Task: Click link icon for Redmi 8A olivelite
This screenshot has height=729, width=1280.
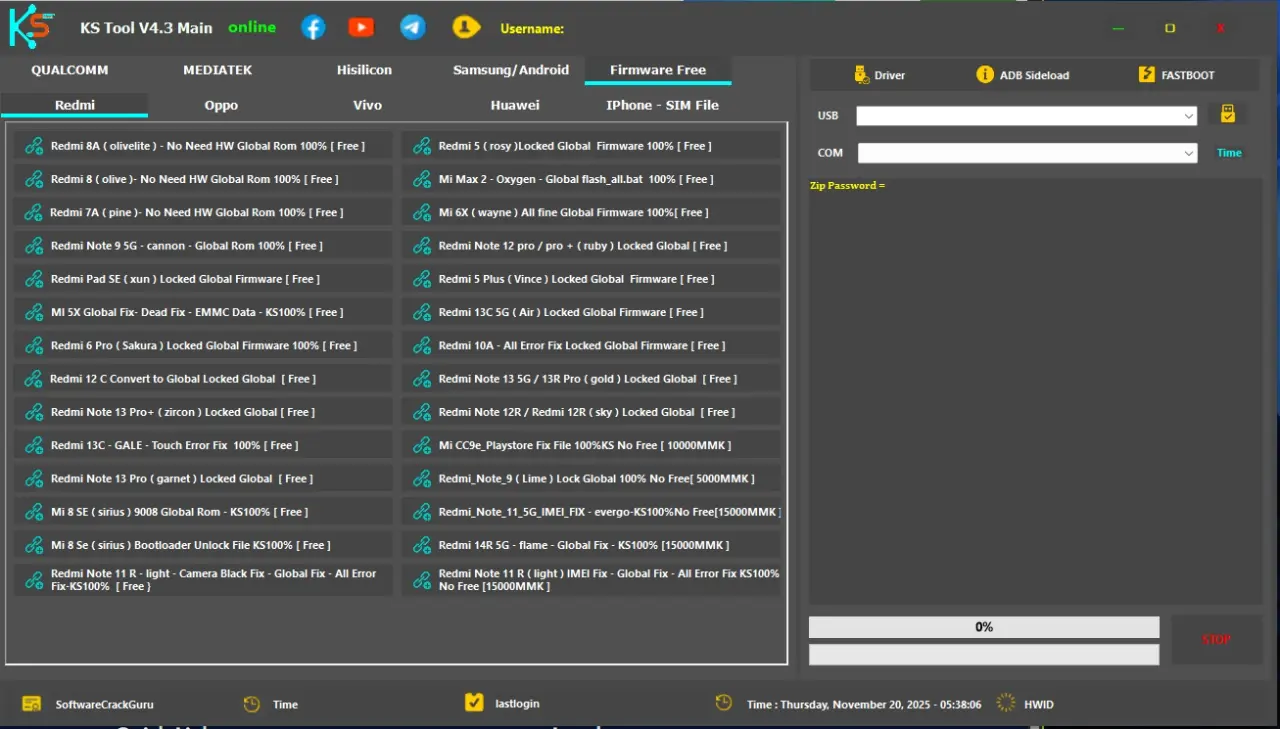Action: pos(34,146)
